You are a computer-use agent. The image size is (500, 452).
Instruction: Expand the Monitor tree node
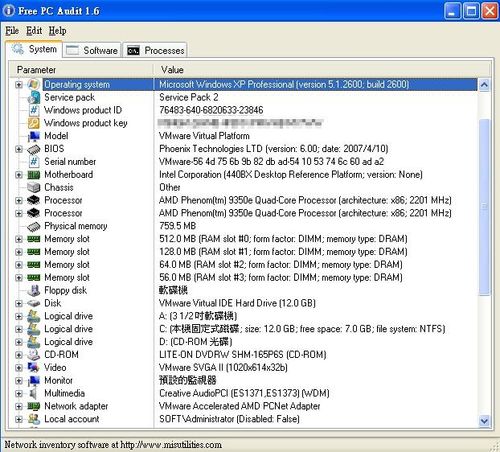[19, 380]
